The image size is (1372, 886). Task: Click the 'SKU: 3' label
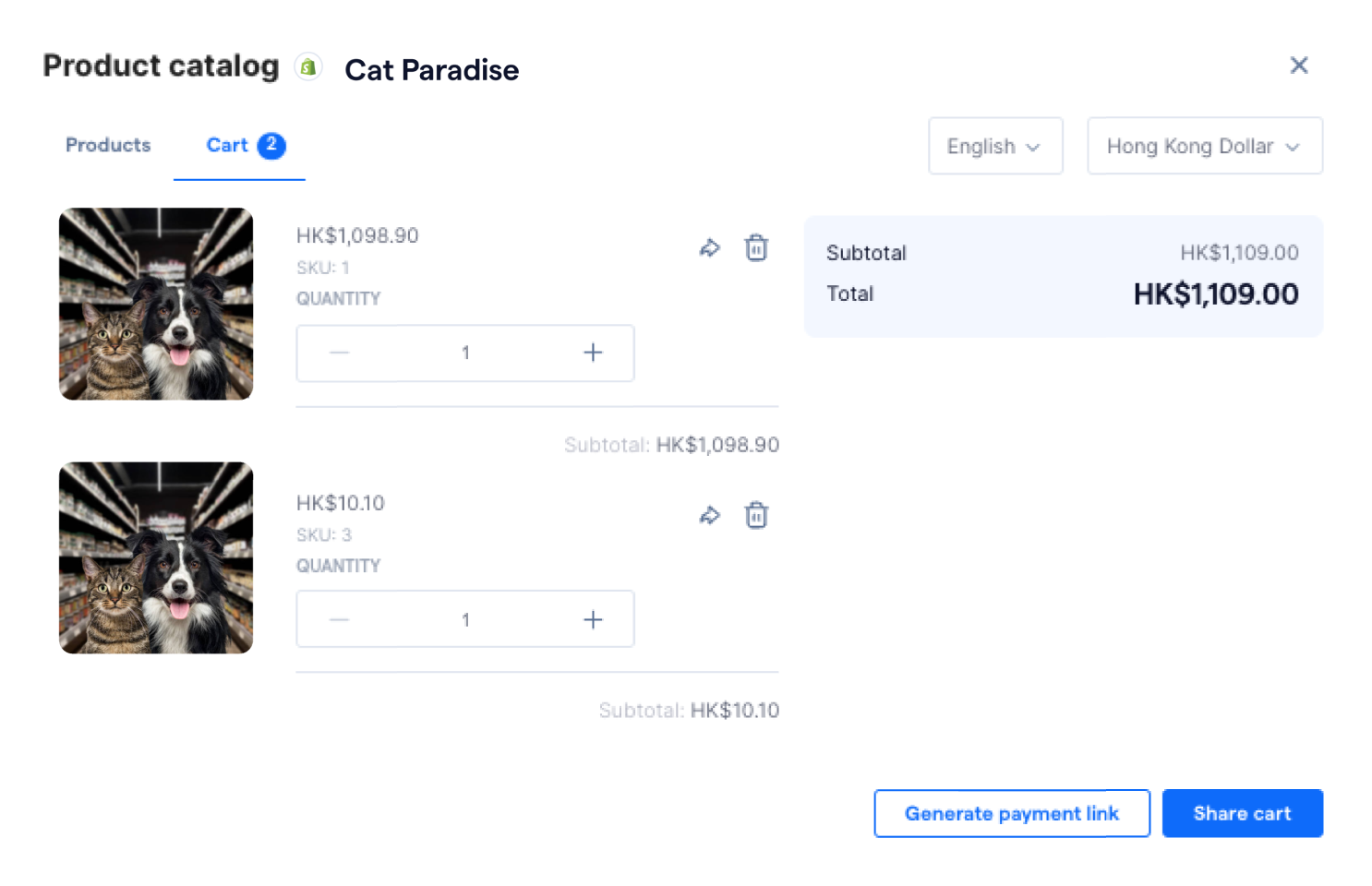[x=324, y=535]
